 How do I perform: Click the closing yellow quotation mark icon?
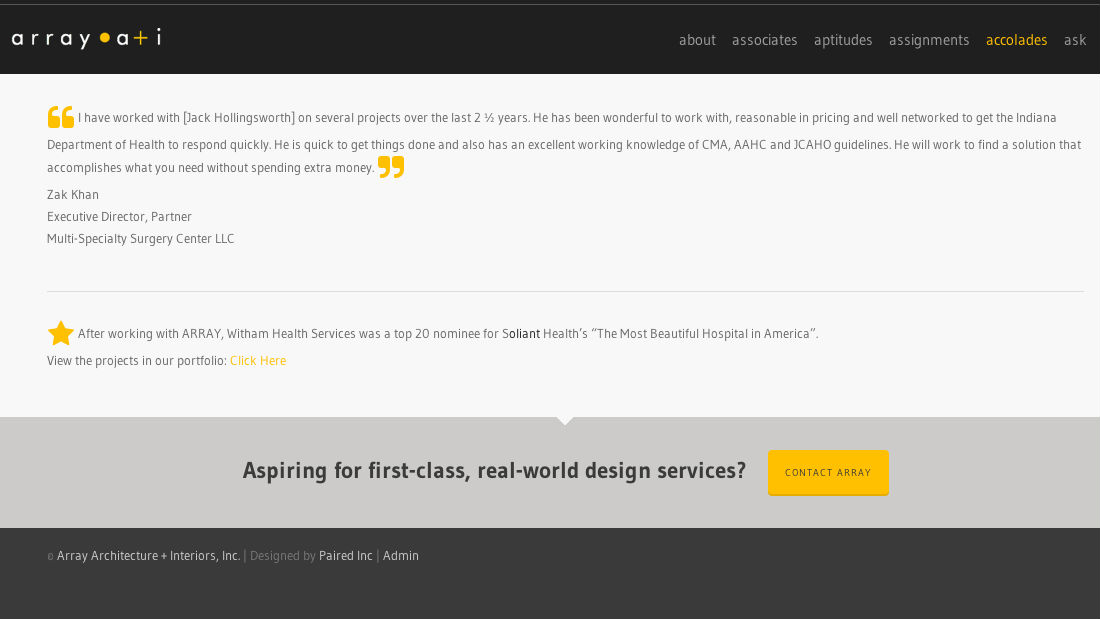pos(391,167)
